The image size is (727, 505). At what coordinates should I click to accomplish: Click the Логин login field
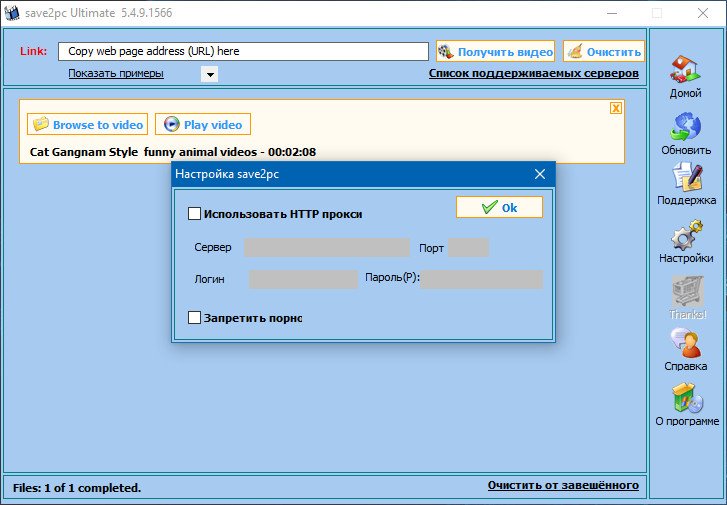point(303,279)
